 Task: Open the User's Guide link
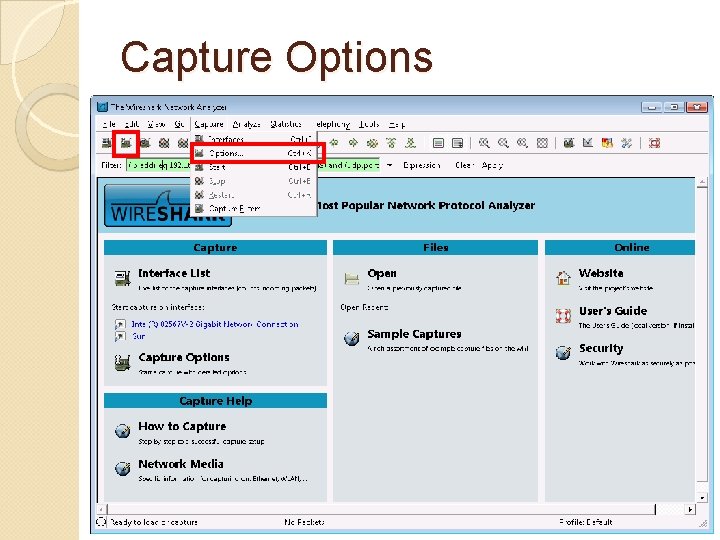pyautogui.click(x=613, y=311)
